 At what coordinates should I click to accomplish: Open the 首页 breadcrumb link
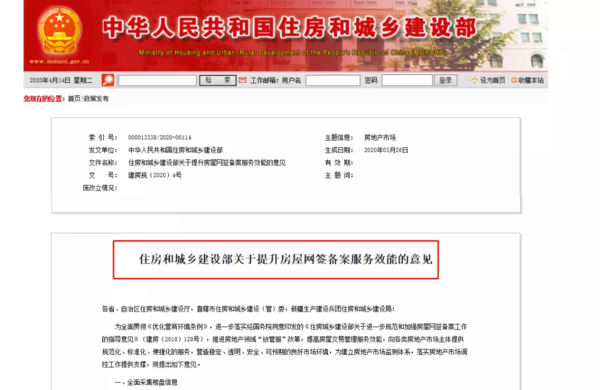[x=74, y=98]
